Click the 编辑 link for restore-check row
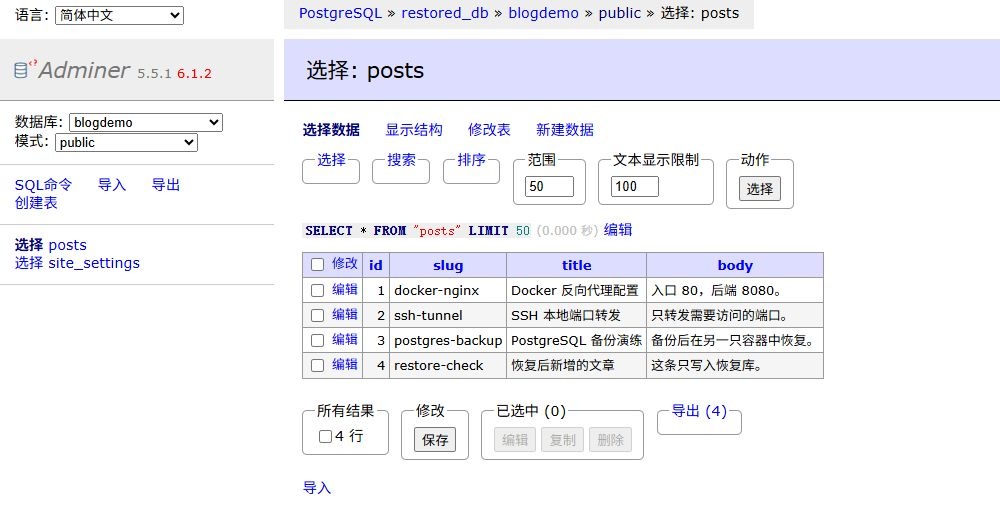This screenshot has width=1000, height=510. [x=345, y=365]
